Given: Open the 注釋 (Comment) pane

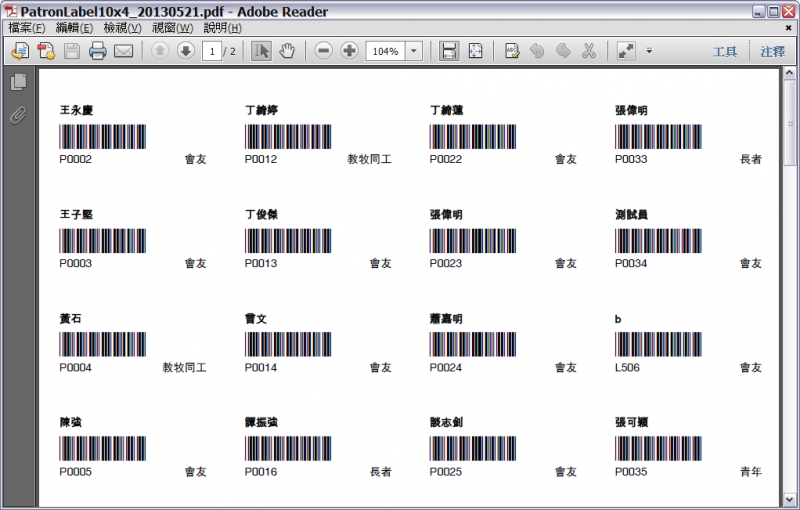Looking at the screenshot, I should click(x=772, y=51).
